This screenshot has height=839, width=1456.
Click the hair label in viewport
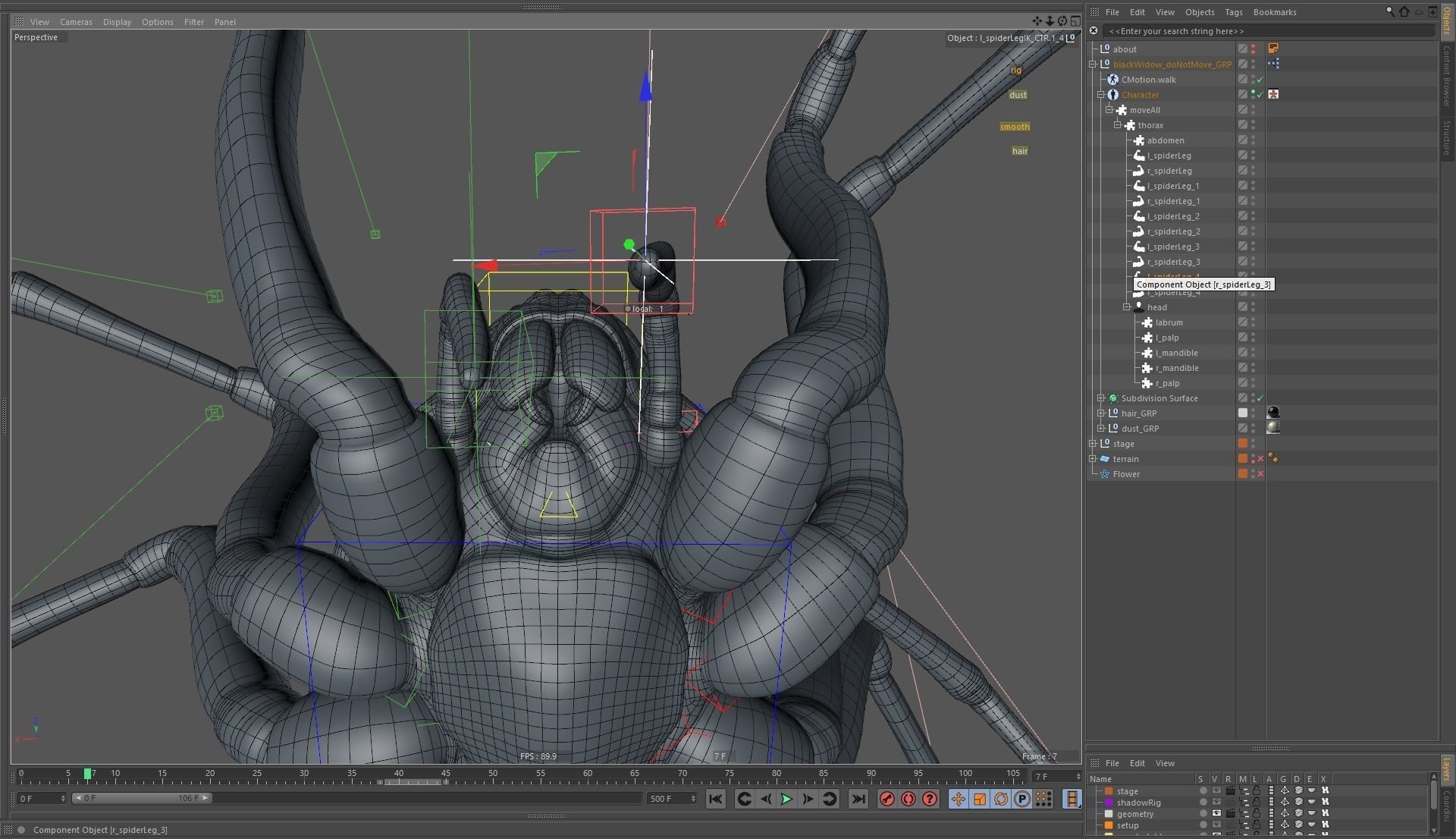[1020, 151]
